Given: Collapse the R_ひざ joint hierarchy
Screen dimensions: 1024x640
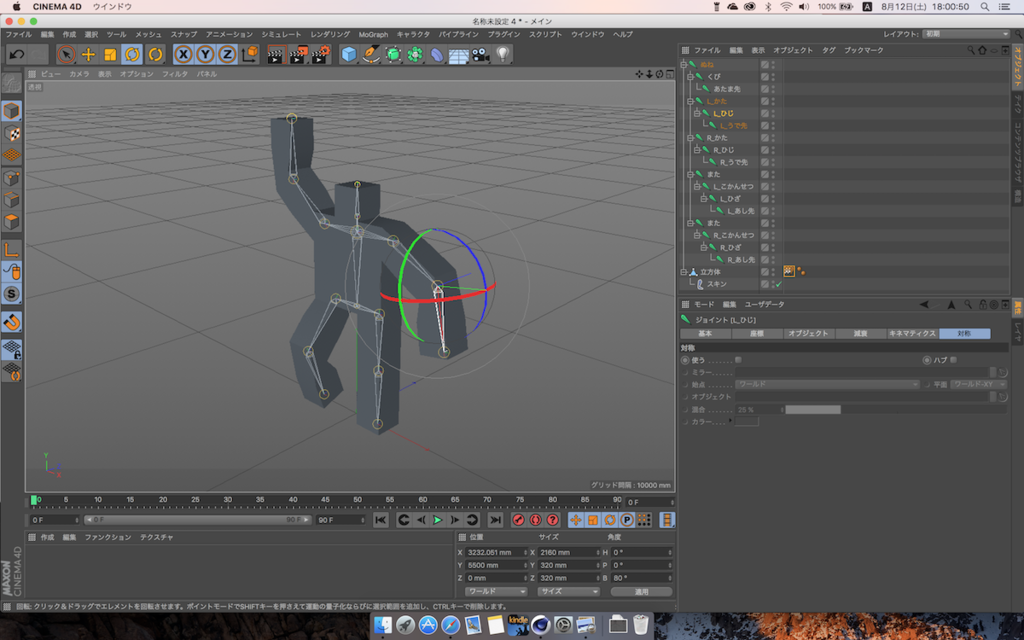Looking at the screenshot, I should coord(703,248).
